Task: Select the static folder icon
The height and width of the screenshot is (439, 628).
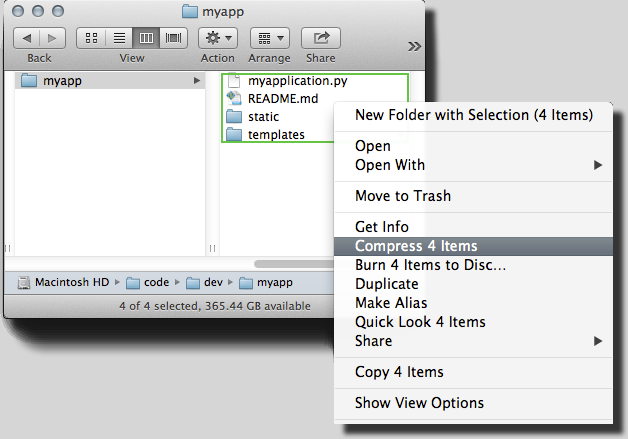Action: pos(235,117)
